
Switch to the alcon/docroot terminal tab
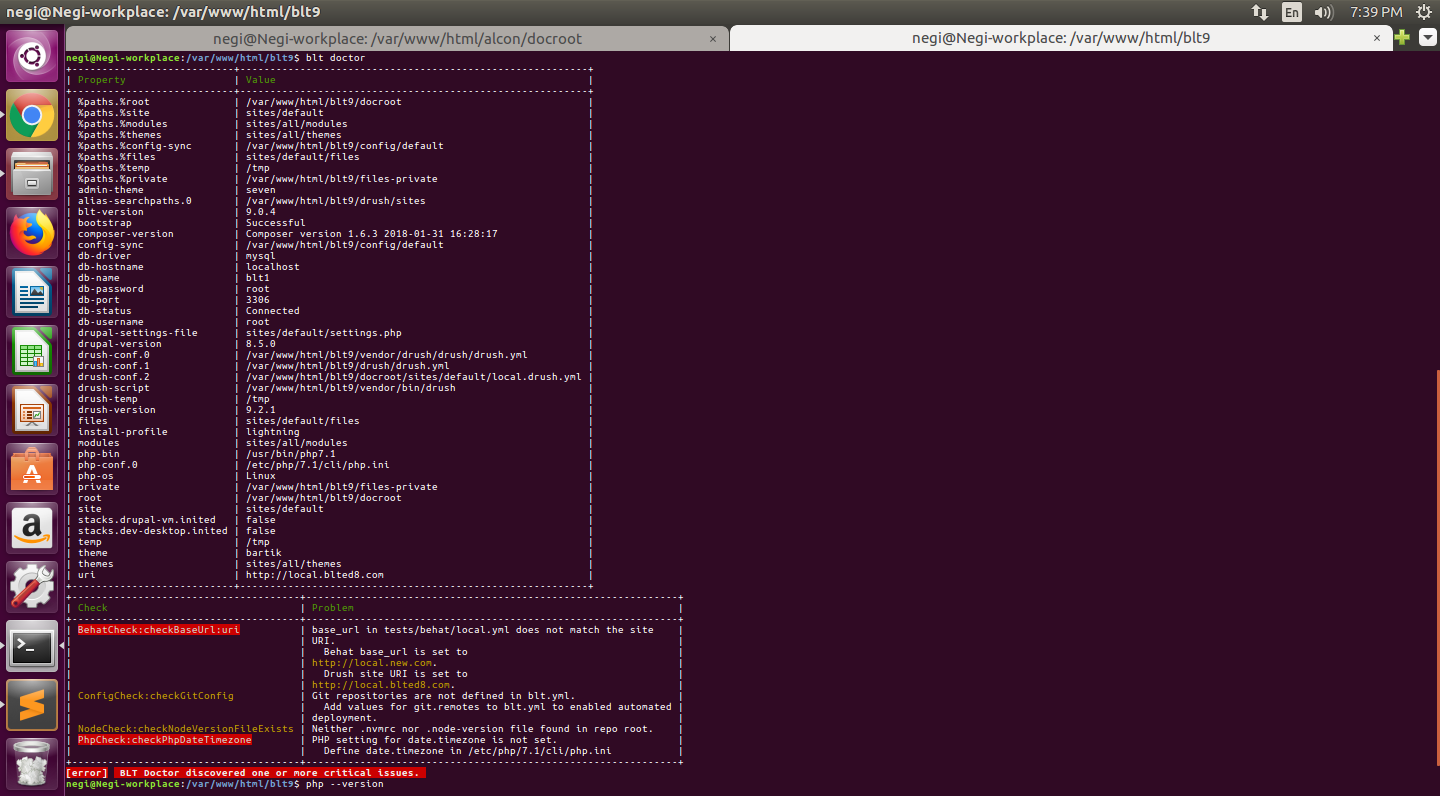pyautogui.click(x=395, y=37)
